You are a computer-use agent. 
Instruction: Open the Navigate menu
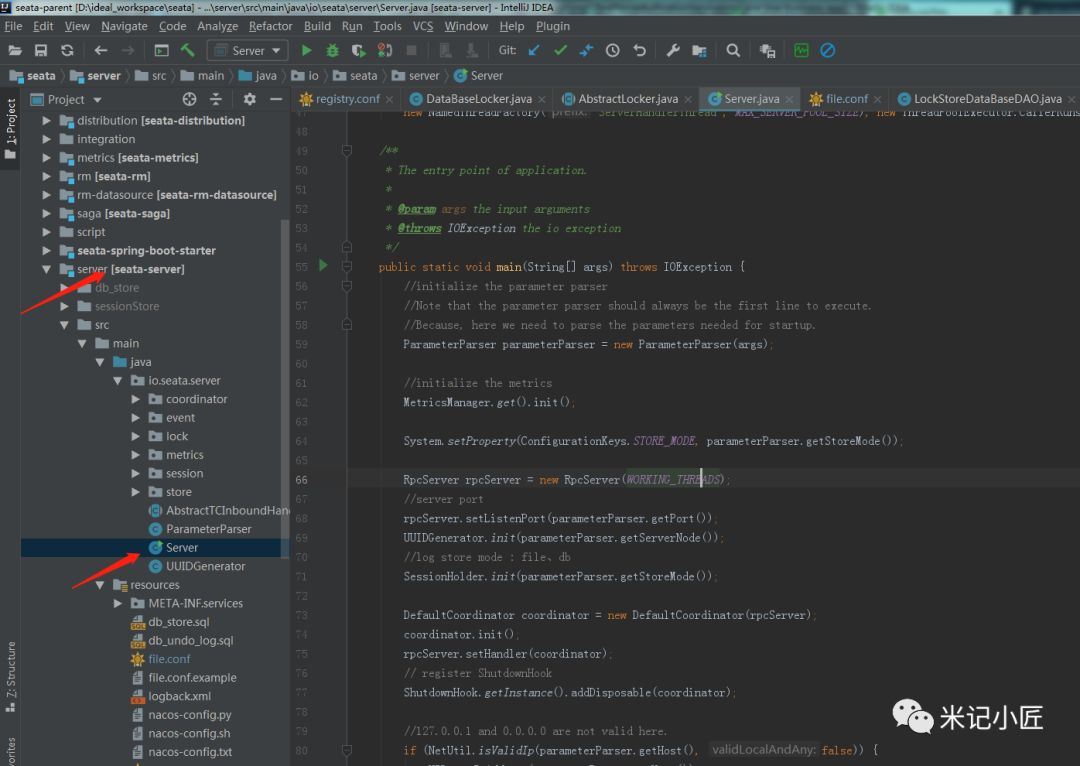(124, 26)
